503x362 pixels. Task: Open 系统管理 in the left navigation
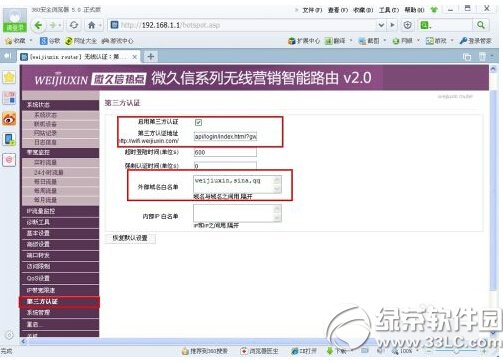tap(60, 313)
